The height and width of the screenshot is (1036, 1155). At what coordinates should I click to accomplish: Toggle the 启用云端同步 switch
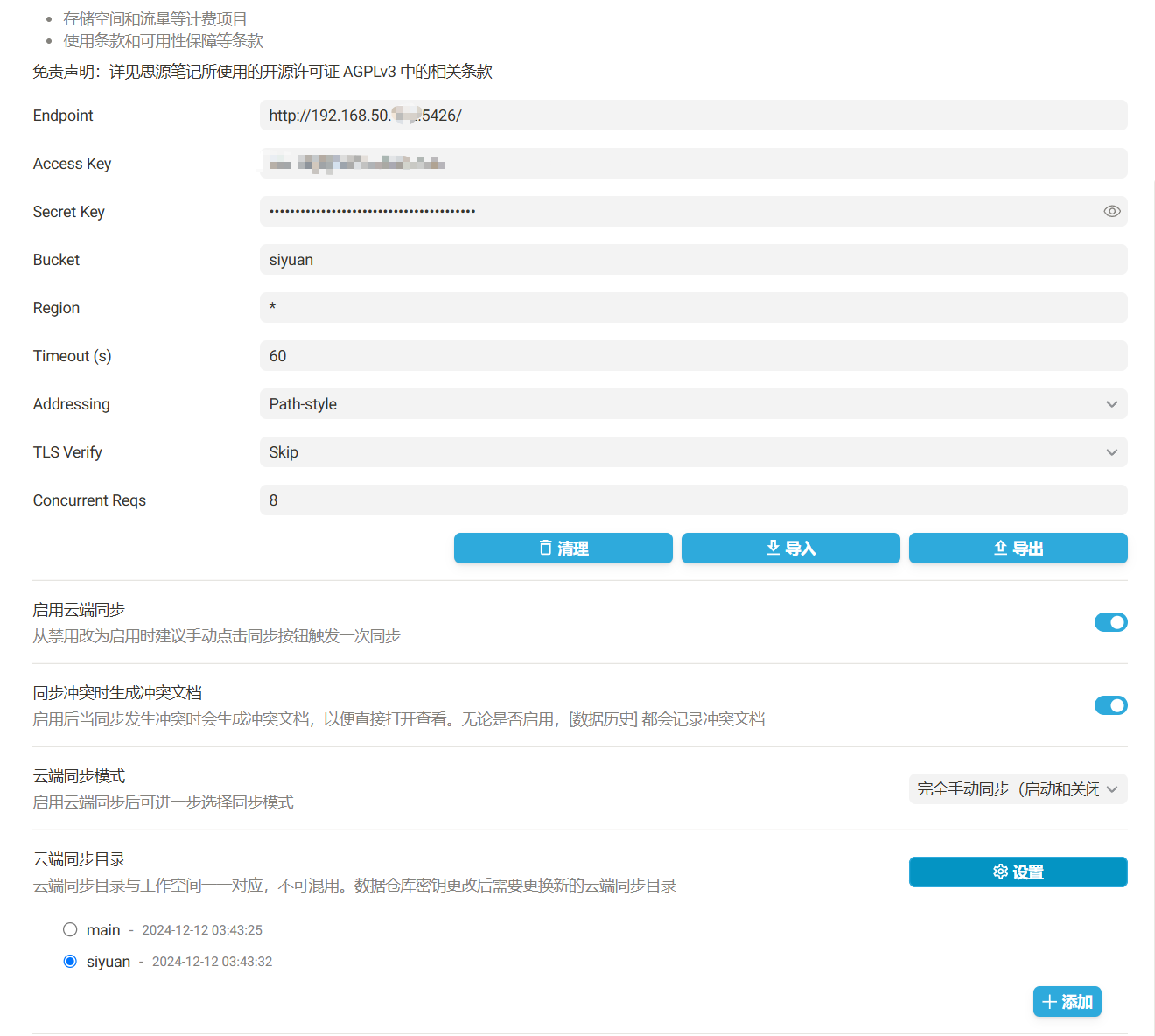tap(1111, 622)
